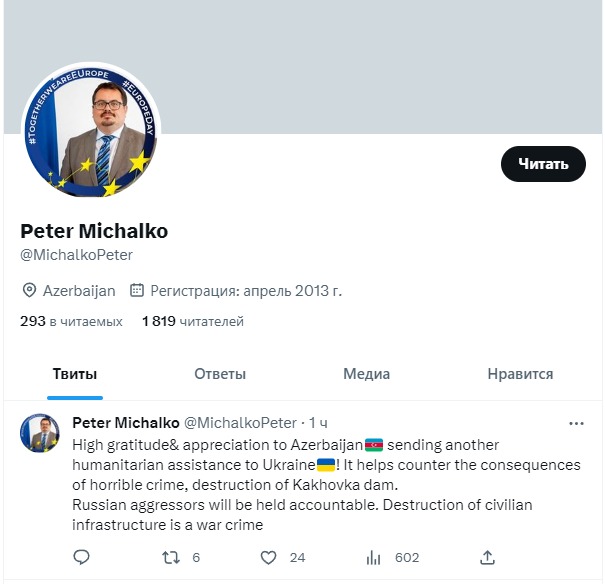This screenshot has width=605, height=584.
Task: Click the @MichalkoPeter handle in the tweet
Action: pyautogui.click(x=240, y=423)
